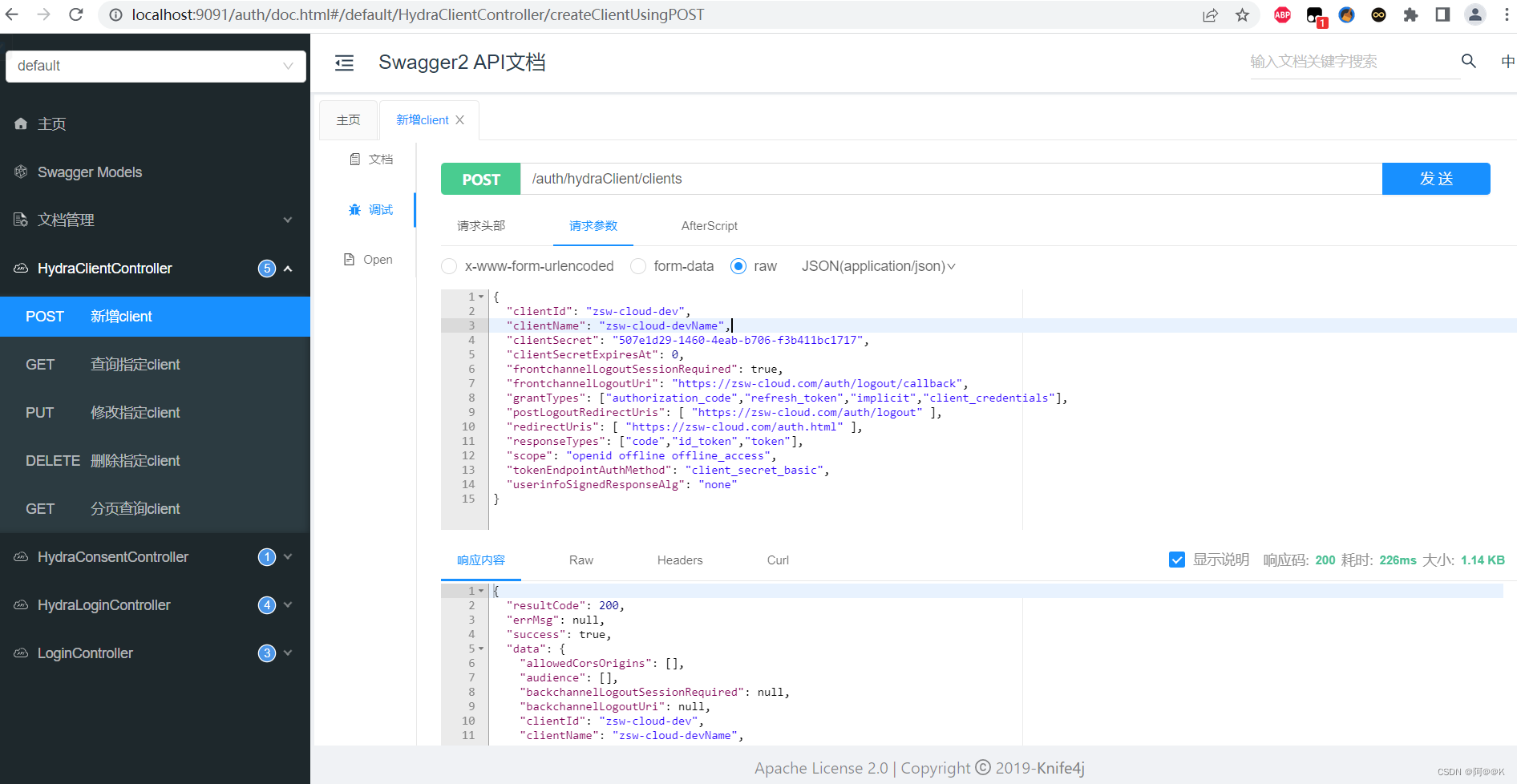Click the browser forward arrow
The height and width of the screenshot is (784, 1517).
[44, 14]
